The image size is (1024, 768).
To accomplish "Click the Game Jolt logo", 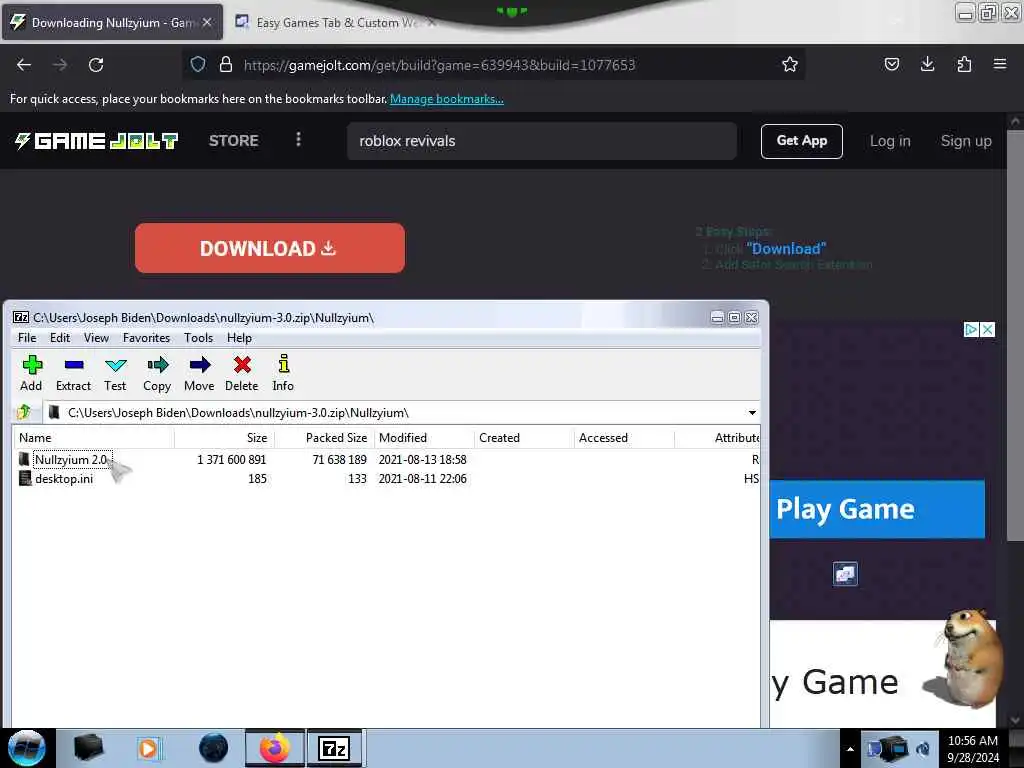I will click(x=96, y=140).
